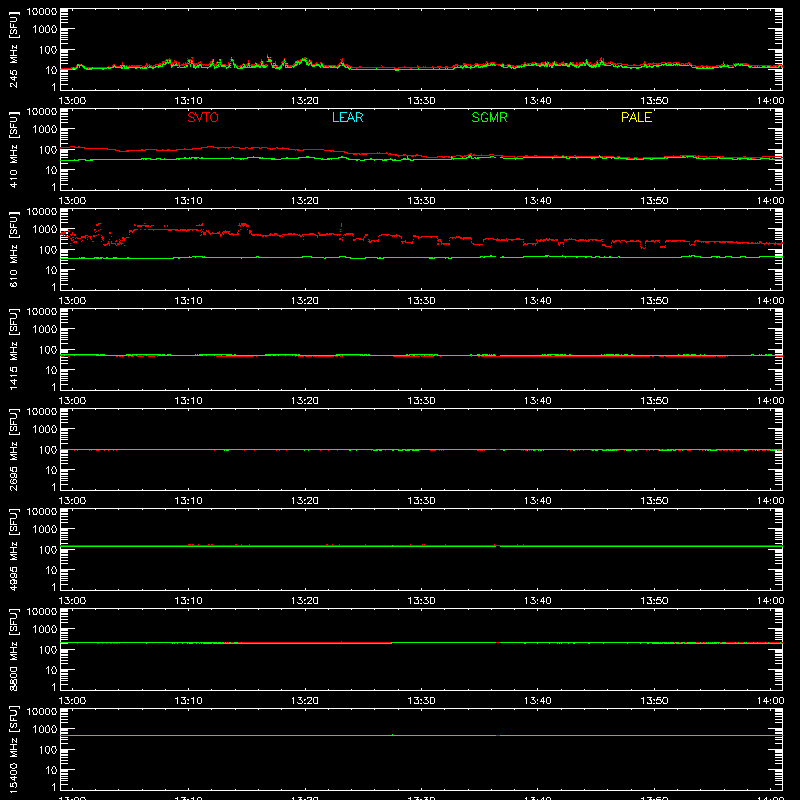Screen dimensions: 800x800
Task: Select the '2695 MHz [SFU]' axis title
Action: [13, 450]
